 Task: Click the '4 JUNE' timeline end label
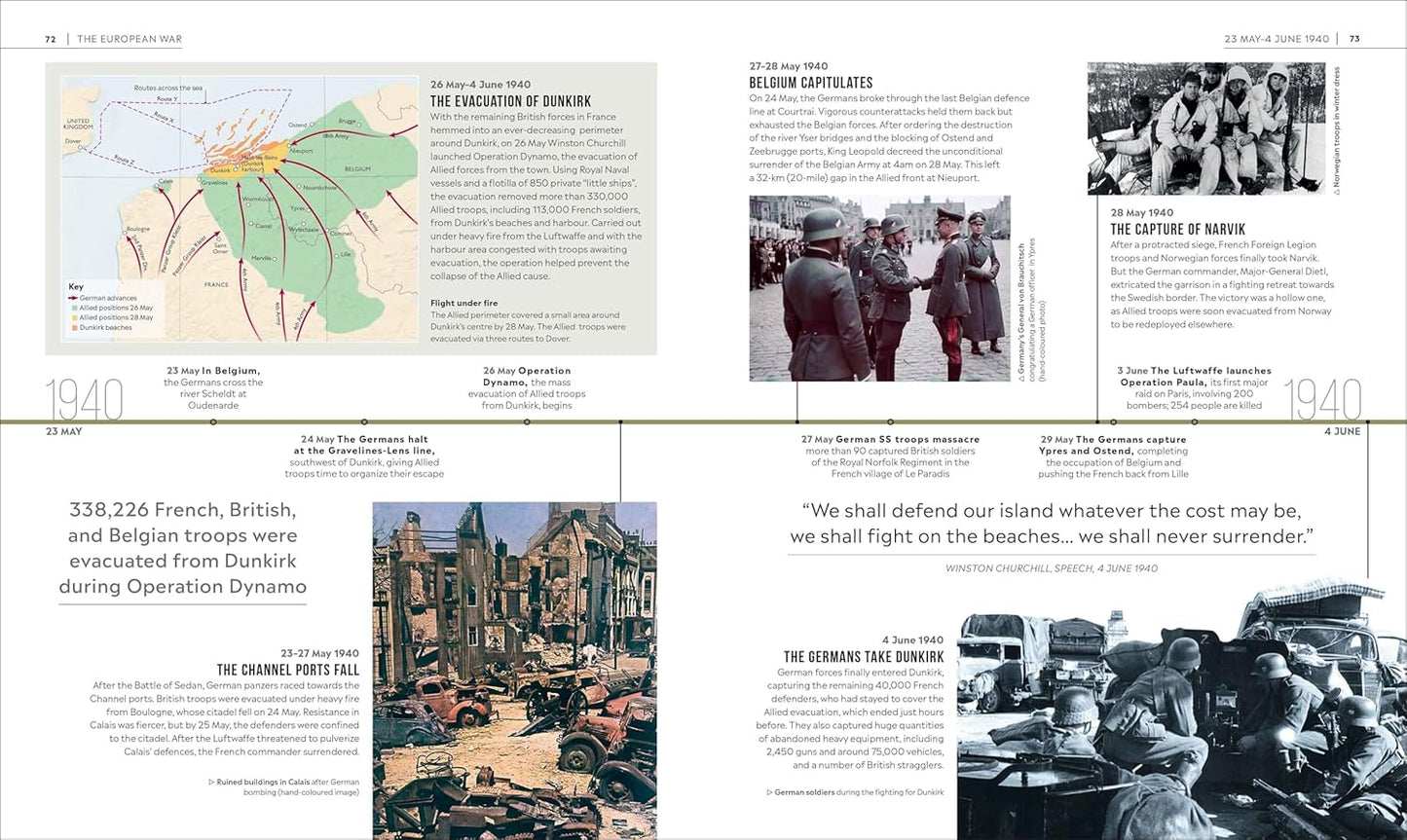[x=1342, y=431]
